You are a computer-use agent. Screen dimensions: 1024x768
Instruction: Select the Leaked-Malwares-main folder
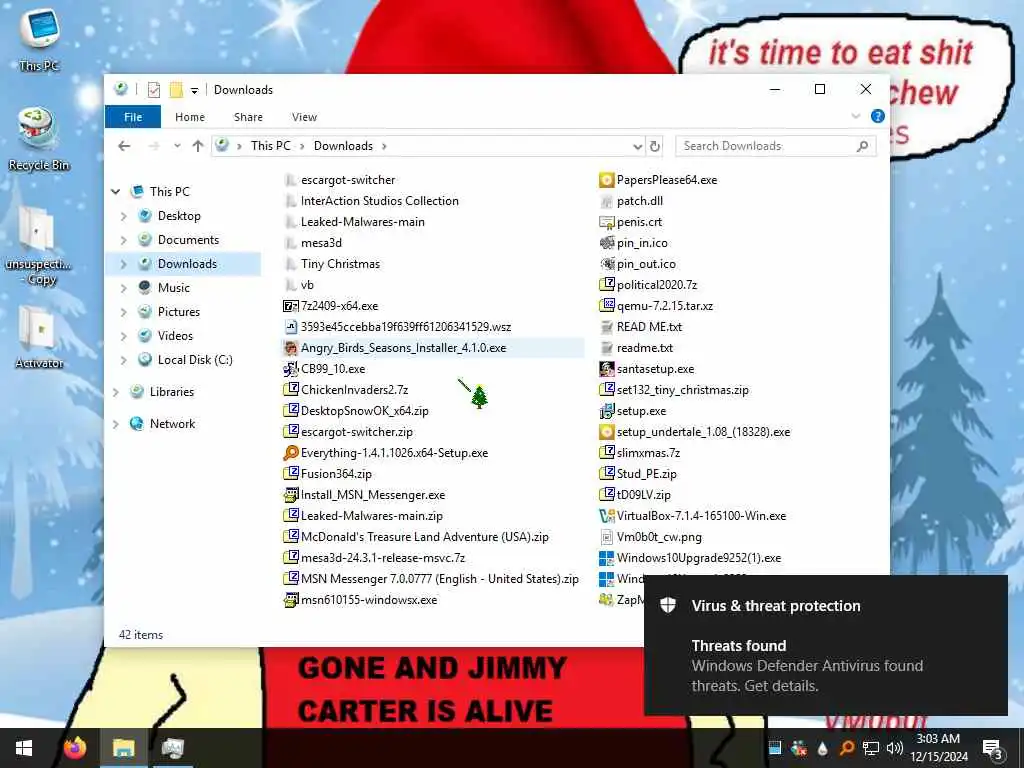[x=355, y=222]
